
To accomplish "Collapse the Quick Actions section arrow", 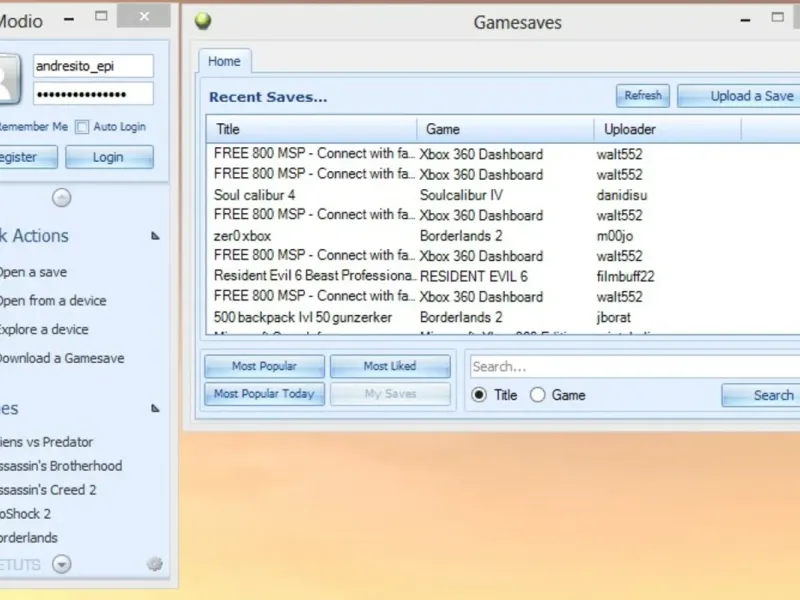I will (x=155, y=236).
